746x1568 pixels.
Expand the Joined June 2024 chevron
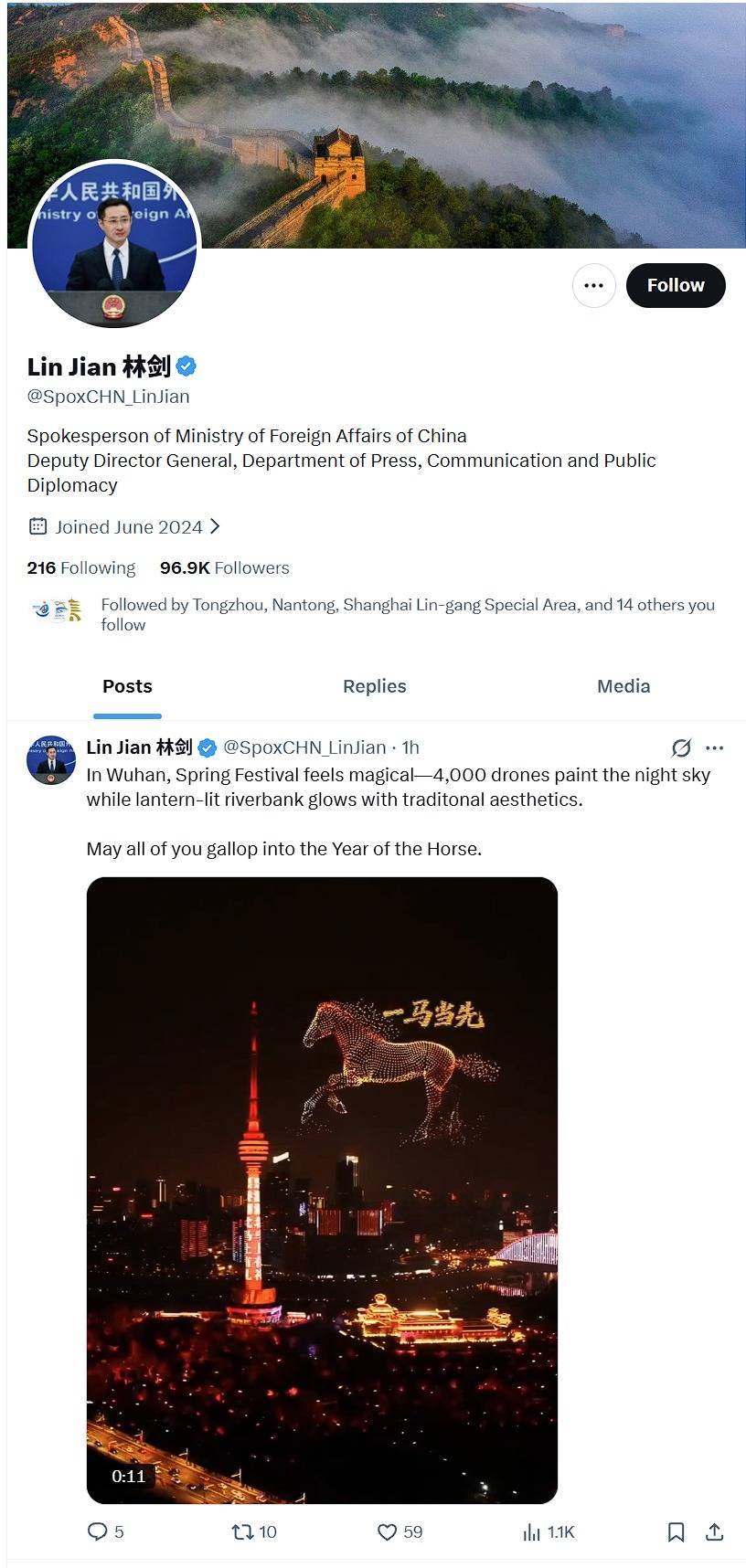(x=215, y=526)
